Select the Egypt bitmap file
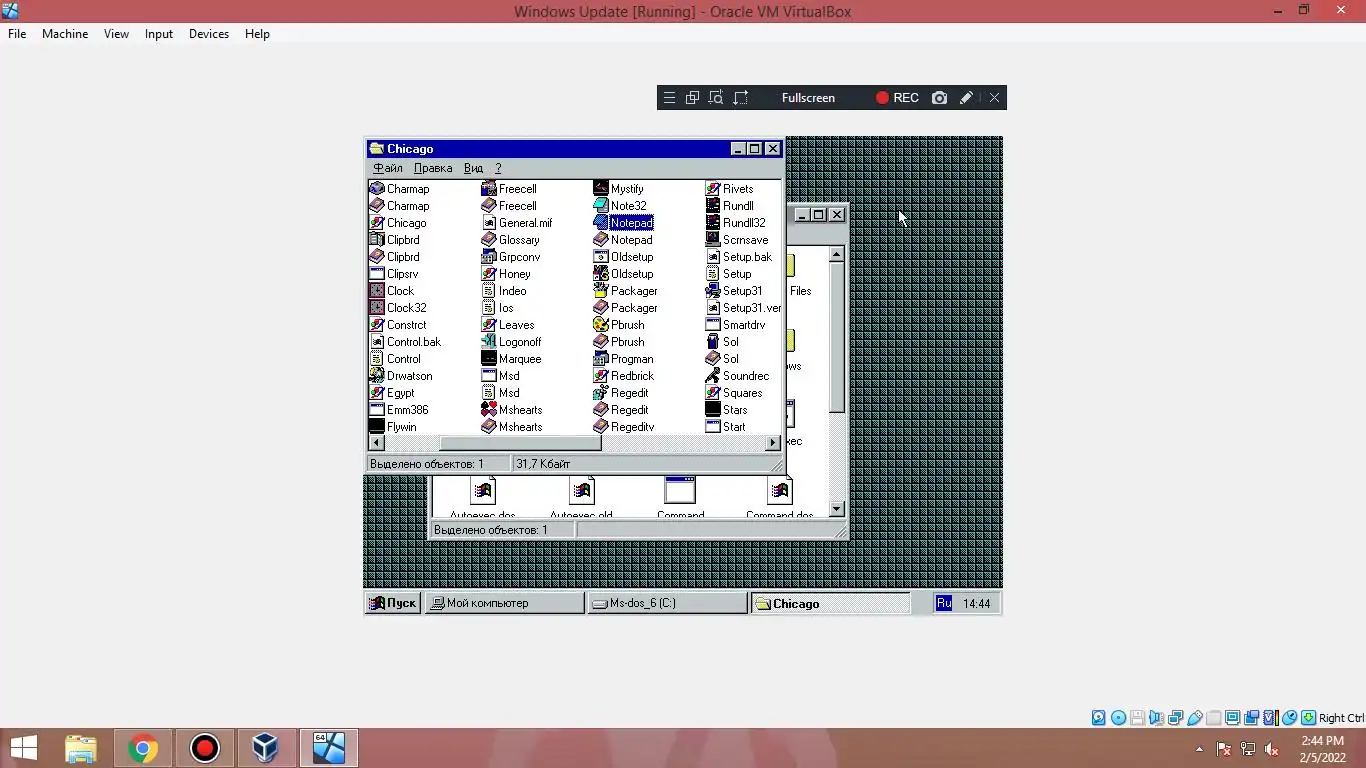This screenshot has height=768, width=1366. pos(391,393)
